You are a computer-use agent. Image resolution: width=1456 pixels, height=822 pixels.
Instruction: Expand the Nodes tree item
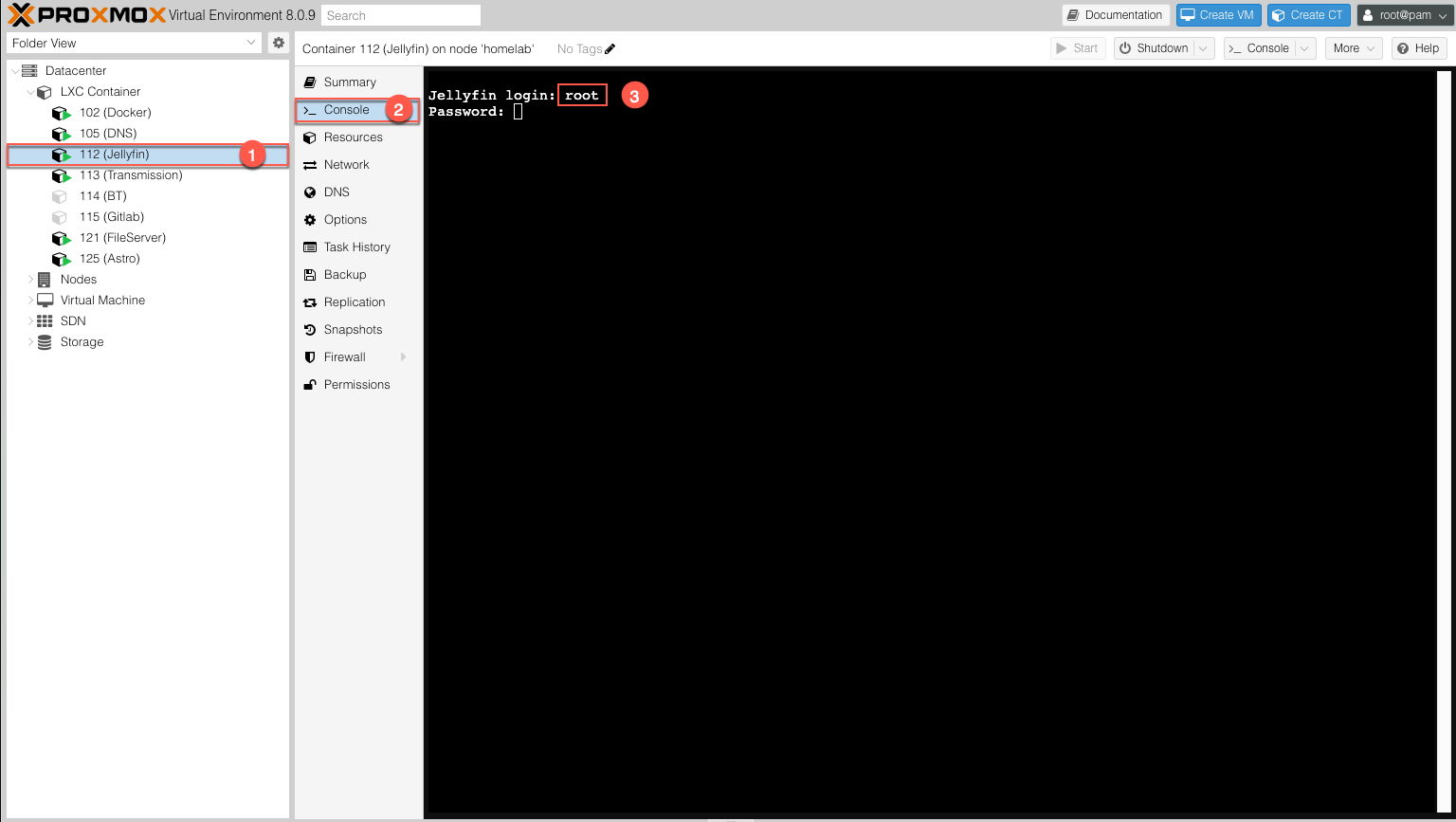coord(30,279)
